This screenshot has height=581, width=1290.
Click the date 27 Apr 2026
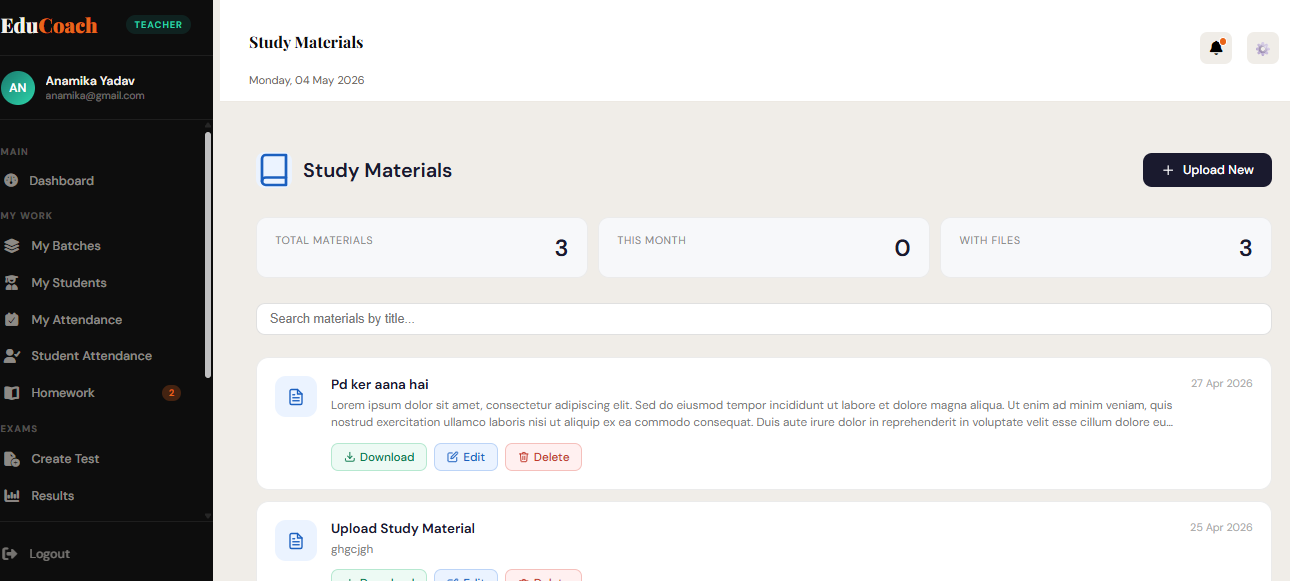(1221, 383)
